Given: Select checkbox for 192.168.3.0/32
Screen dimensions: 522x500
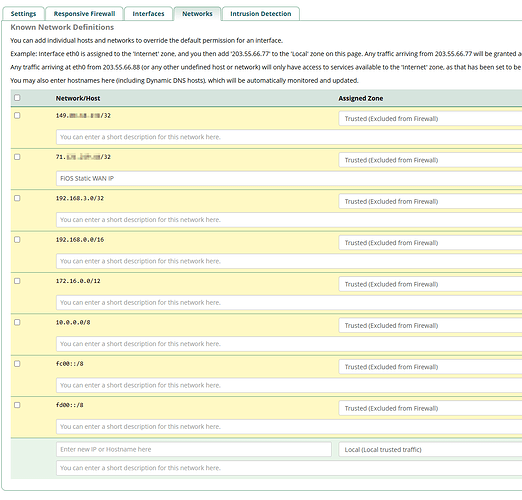Looking at the screenshot, I should pyautogui.click(x=17, y=198).
